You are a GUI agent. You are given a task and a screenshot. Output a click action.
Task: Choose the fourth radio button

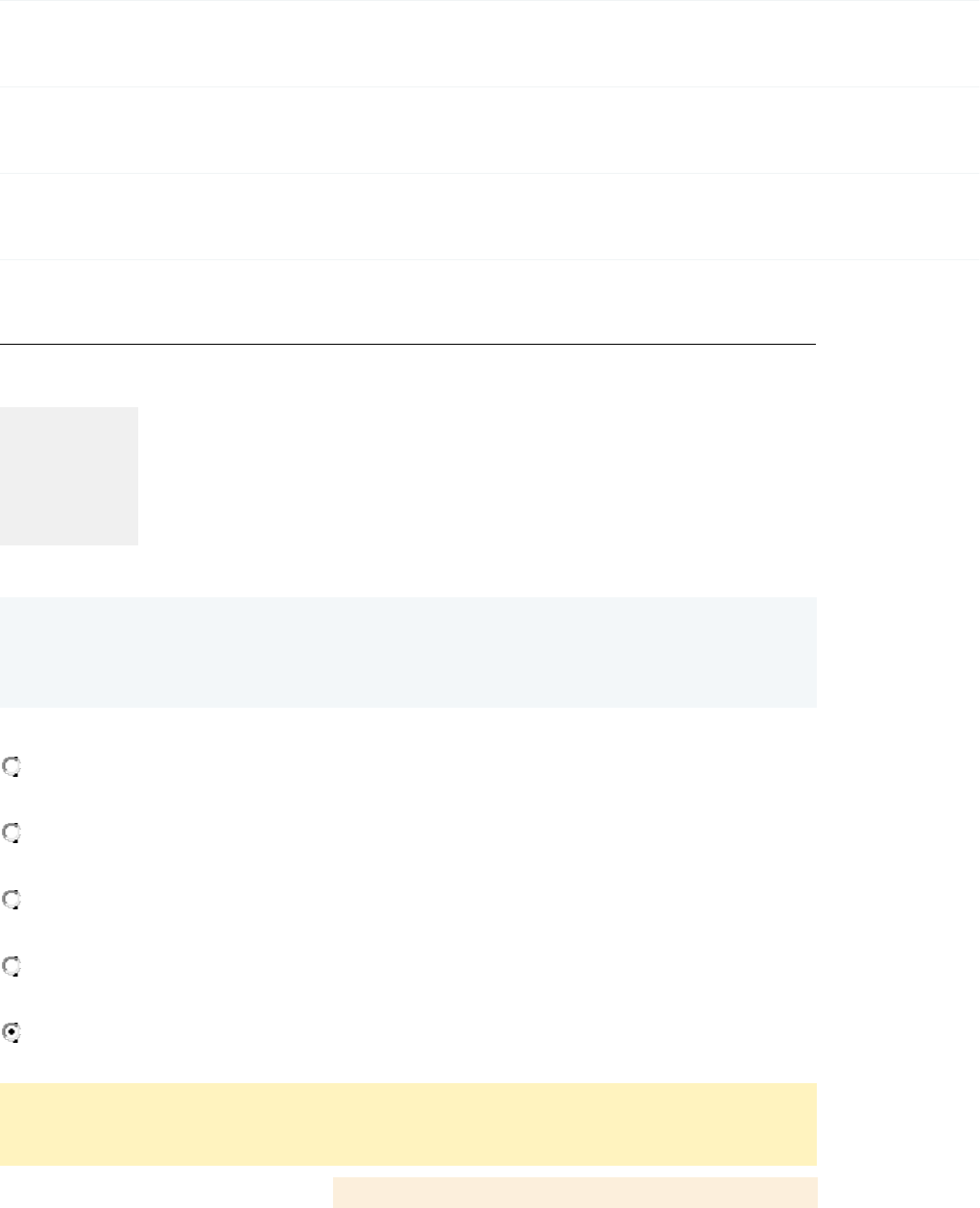pos(12,967)
